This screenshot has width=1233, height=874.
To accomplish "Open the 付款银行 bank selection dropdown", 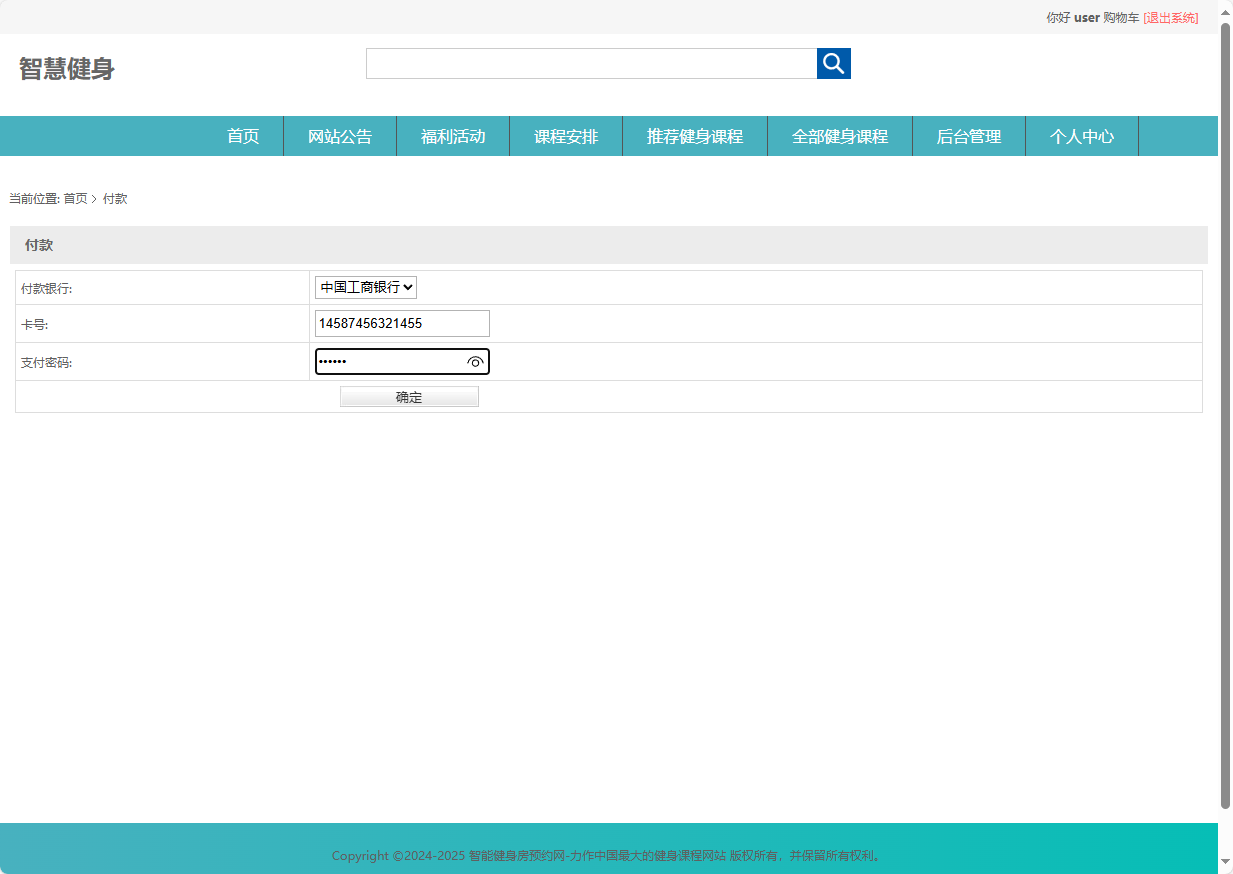I will tap(365, 287).
